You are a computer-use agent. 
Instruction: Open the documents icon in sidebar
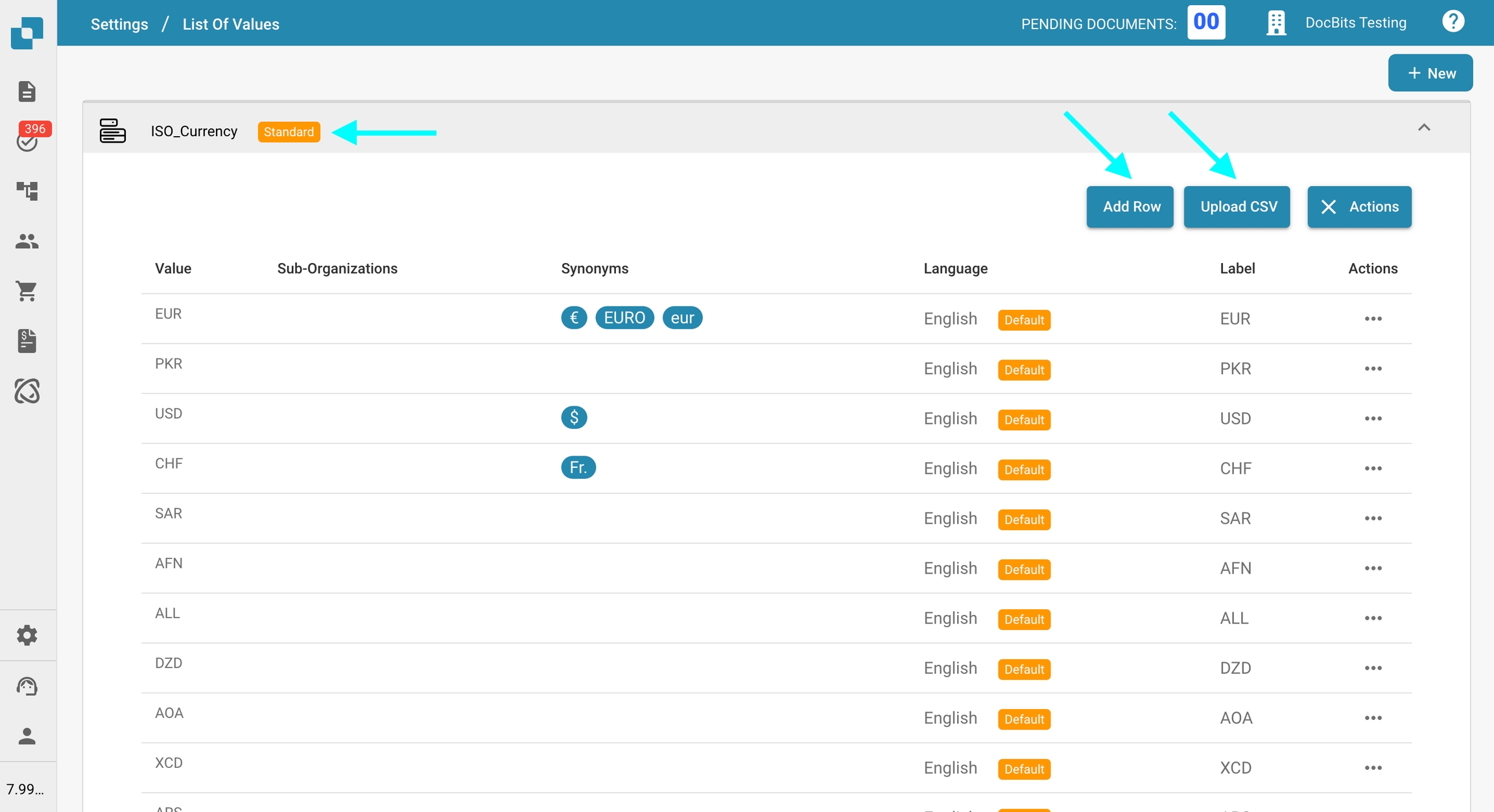[x=27, y=91]
